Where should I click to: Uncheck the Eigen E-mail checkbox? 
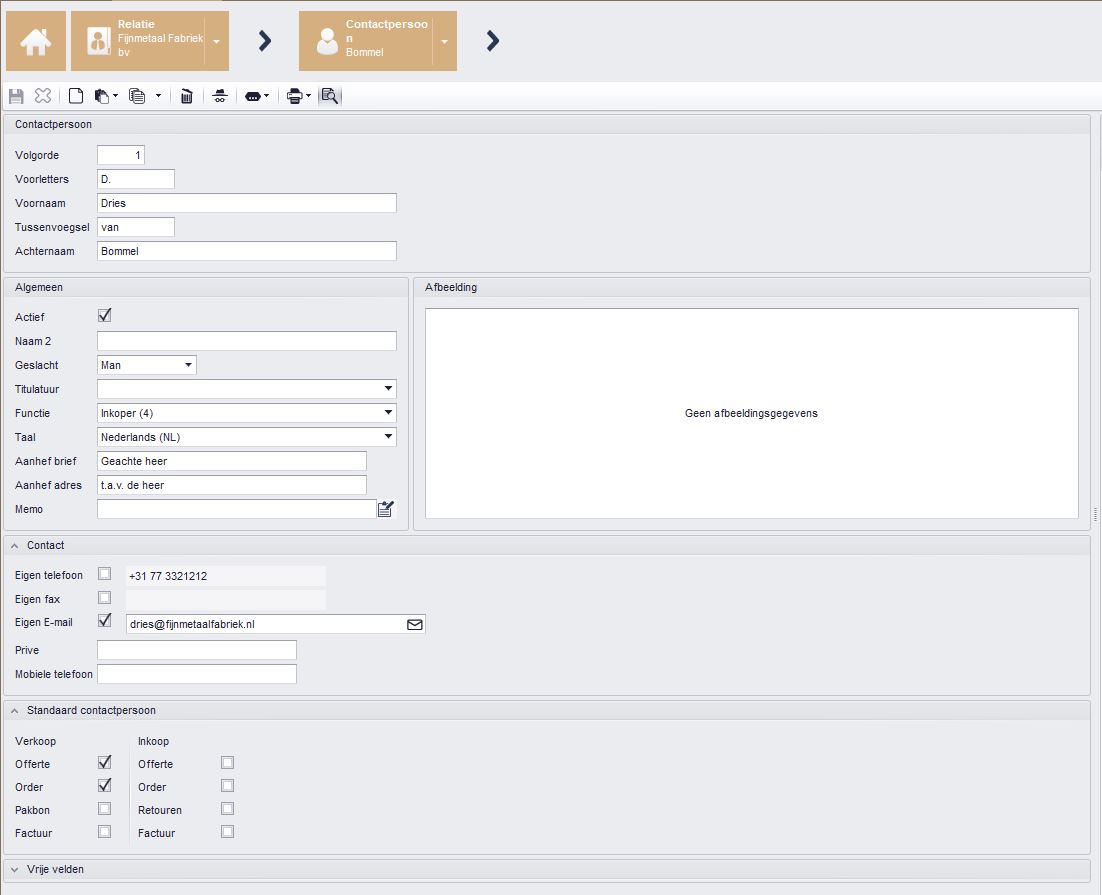point(105,621)
